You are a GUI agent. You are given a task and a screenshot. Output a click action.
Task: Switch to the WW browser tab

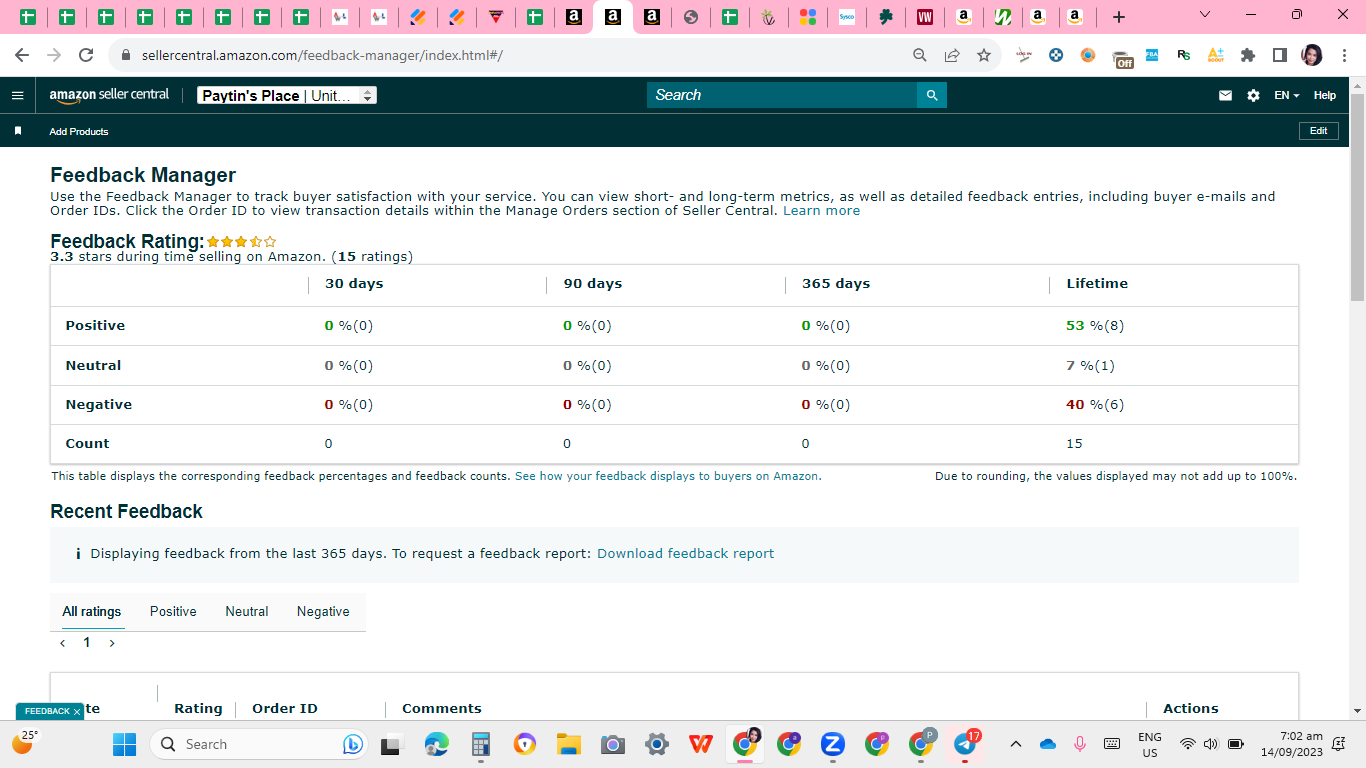tap(925, 17)
